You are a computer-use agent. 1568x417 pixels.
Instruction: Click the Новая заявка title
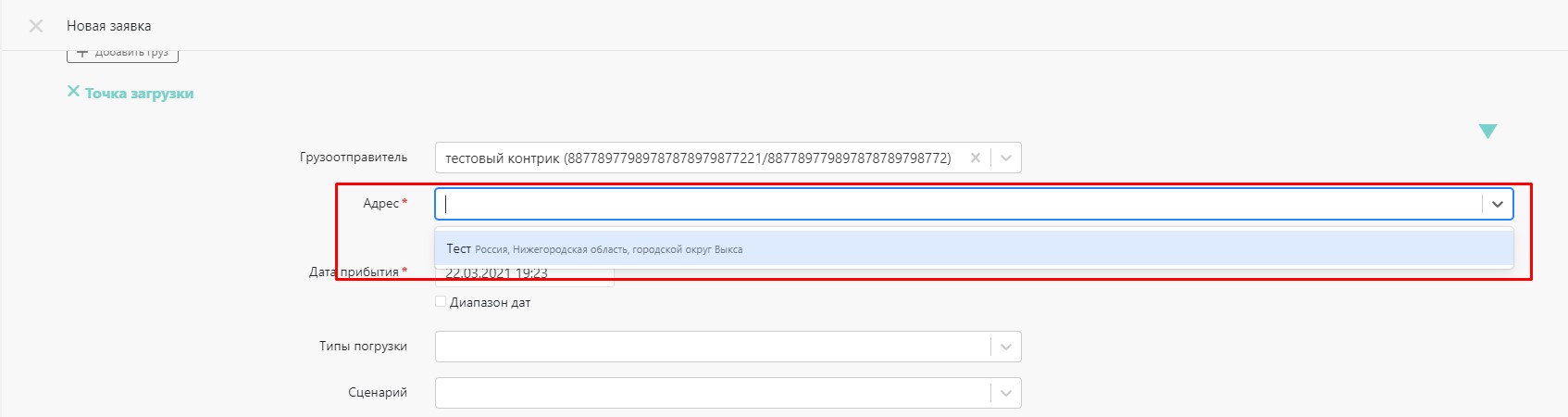109,26
